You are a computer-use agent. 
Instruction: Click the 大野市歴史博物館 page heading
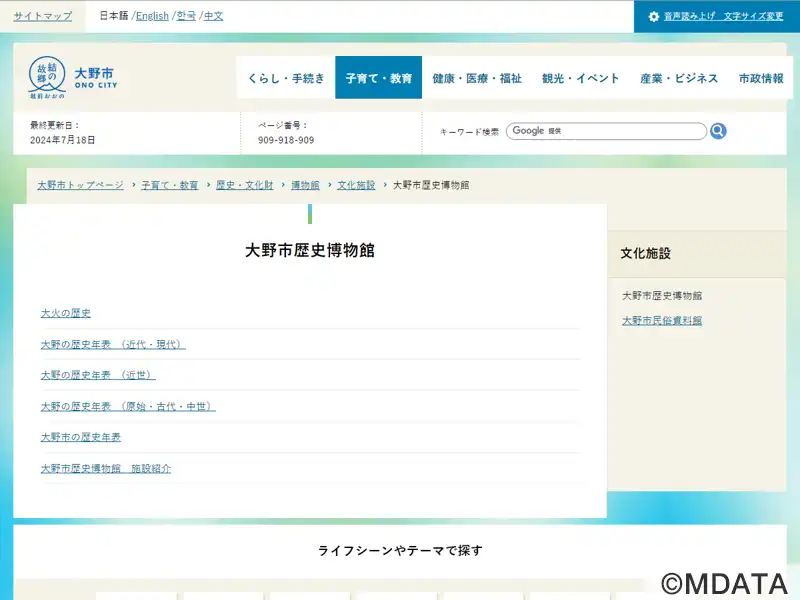(310, 251)
